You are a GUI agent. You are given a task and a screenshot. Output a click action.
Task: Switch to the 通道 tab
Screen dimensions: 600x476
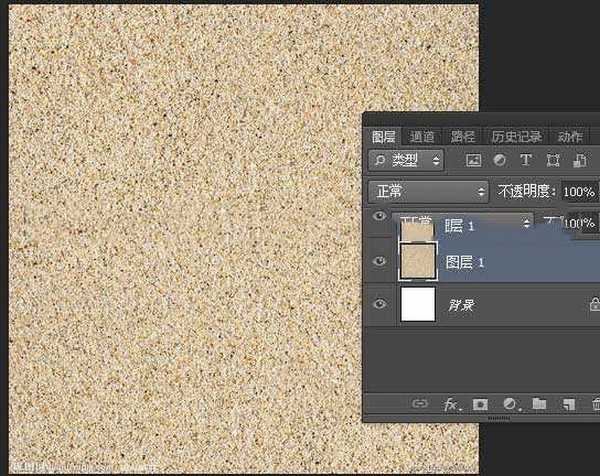tap(422, 137)
